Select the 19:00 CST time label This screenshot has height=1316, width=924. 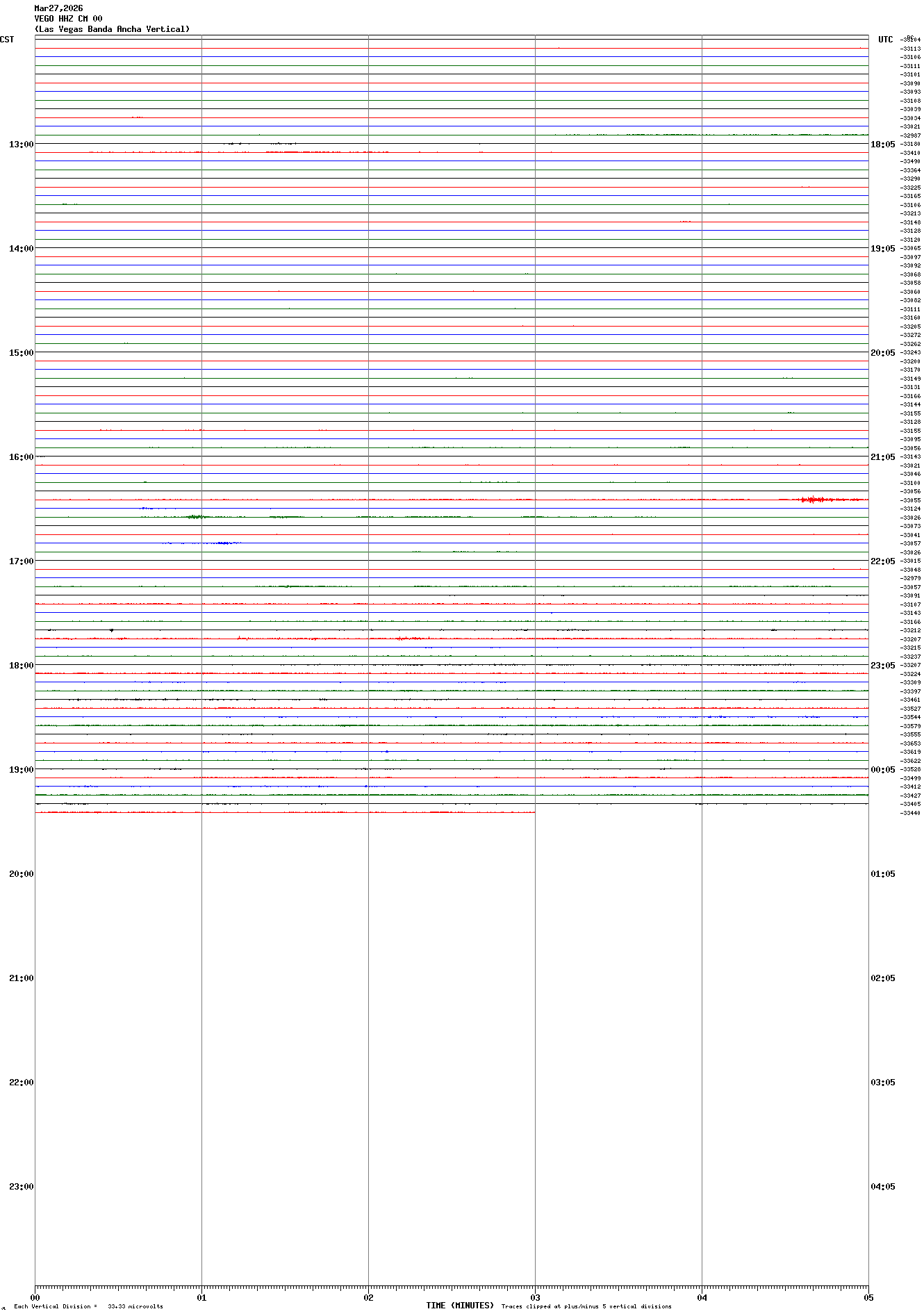point(21,770)
